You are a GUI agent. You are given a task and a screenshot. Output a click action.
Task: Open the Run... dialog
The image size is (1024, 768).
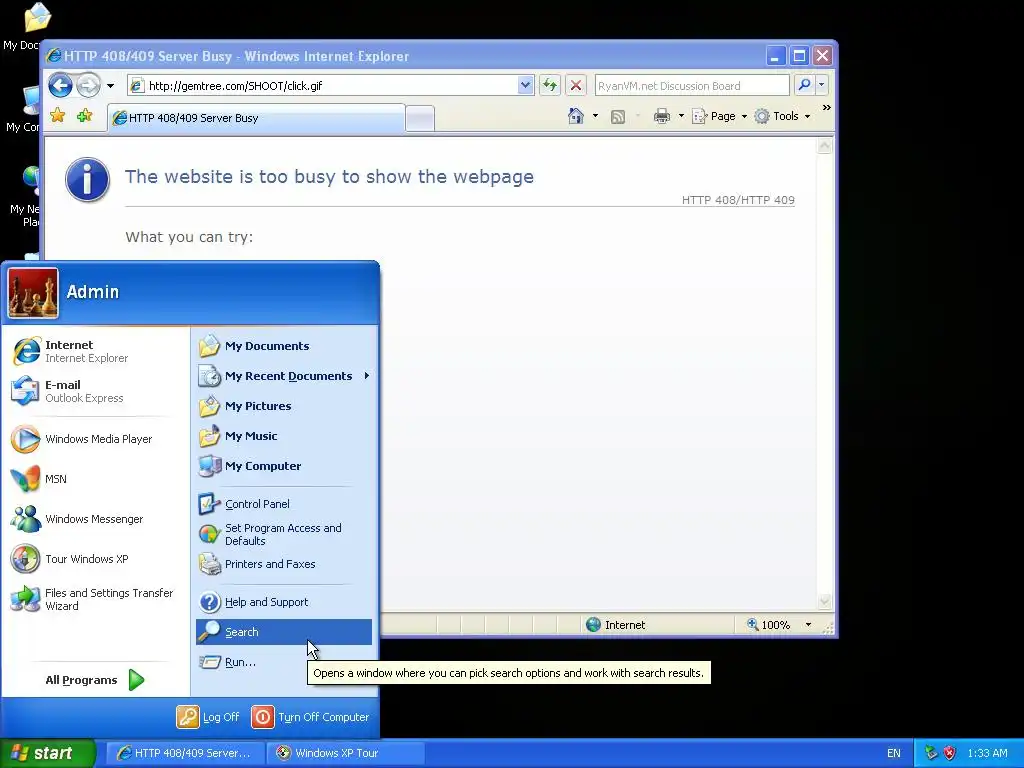[283, 662]
